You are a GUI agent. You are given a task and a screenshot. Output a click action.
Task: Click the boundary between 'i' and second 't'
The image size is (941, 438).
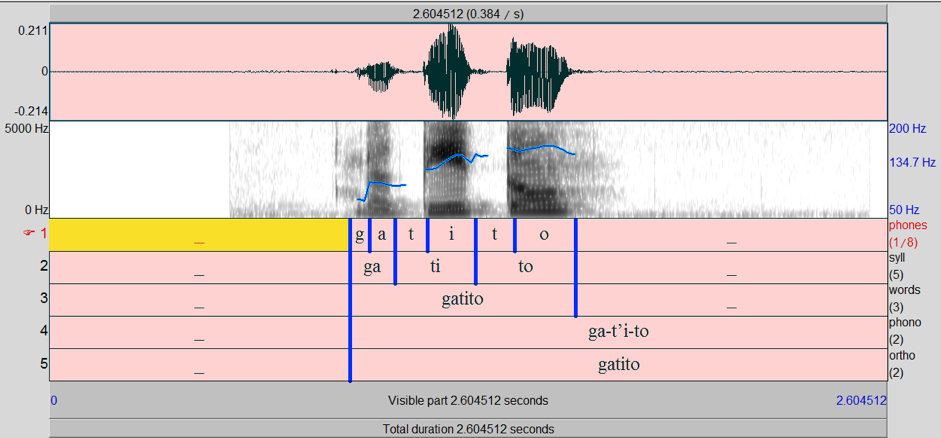pos(475,235)
